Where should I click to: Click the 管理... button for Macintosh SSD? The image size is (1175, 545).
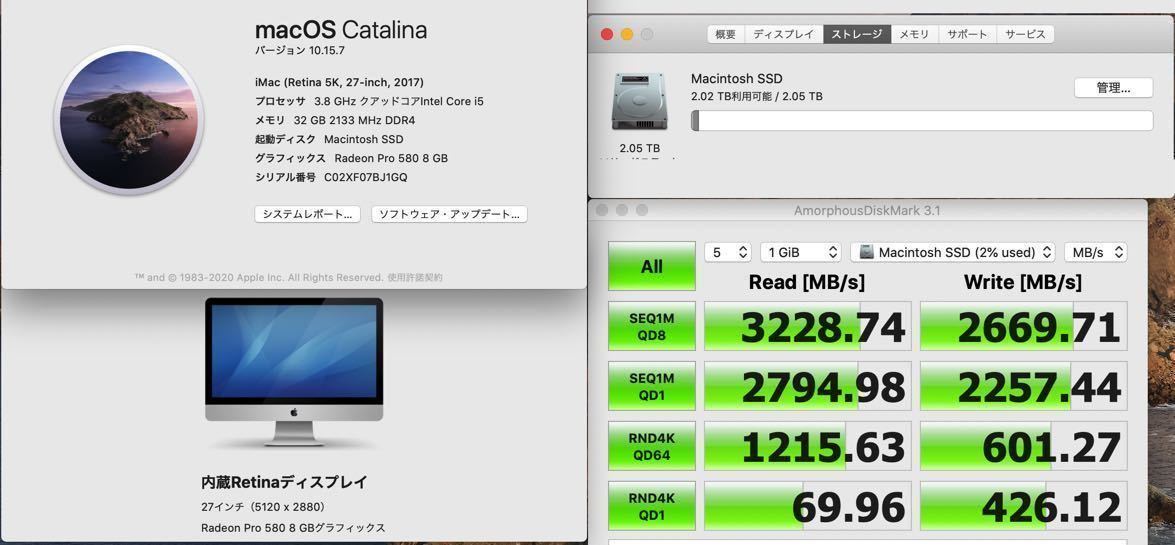1114,88
